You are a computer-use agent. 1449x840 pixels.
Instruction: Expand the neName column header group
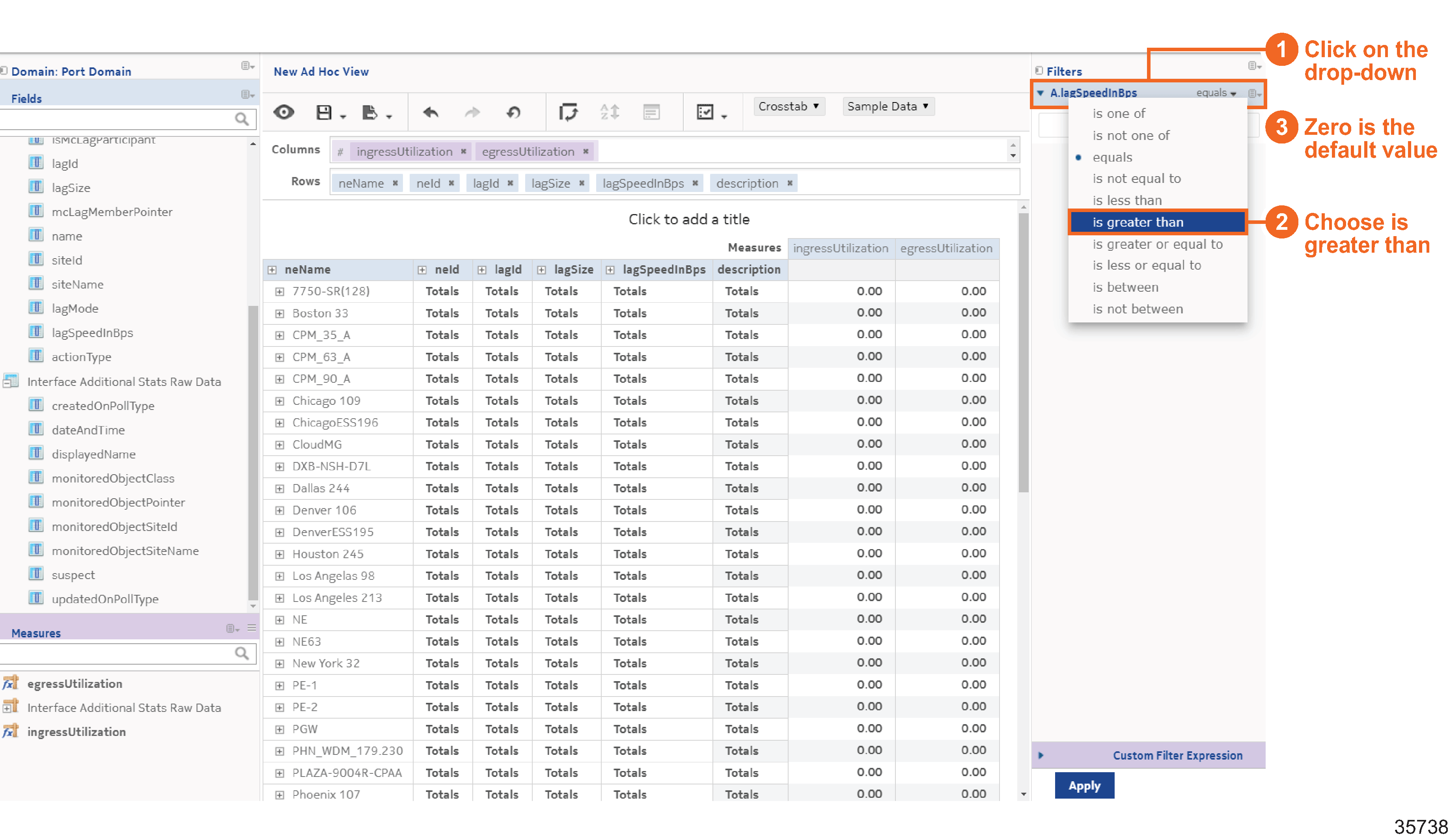click(x=272, y=270)
